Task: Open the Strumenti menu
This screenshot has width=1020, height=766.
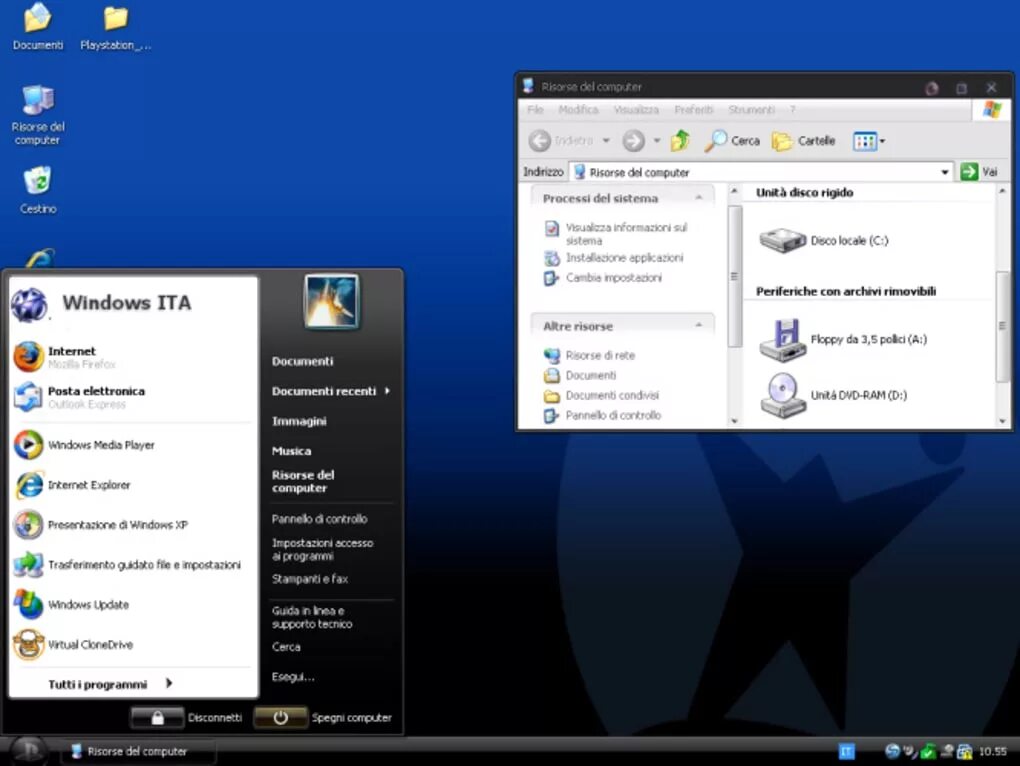Action: coord(752,110)
